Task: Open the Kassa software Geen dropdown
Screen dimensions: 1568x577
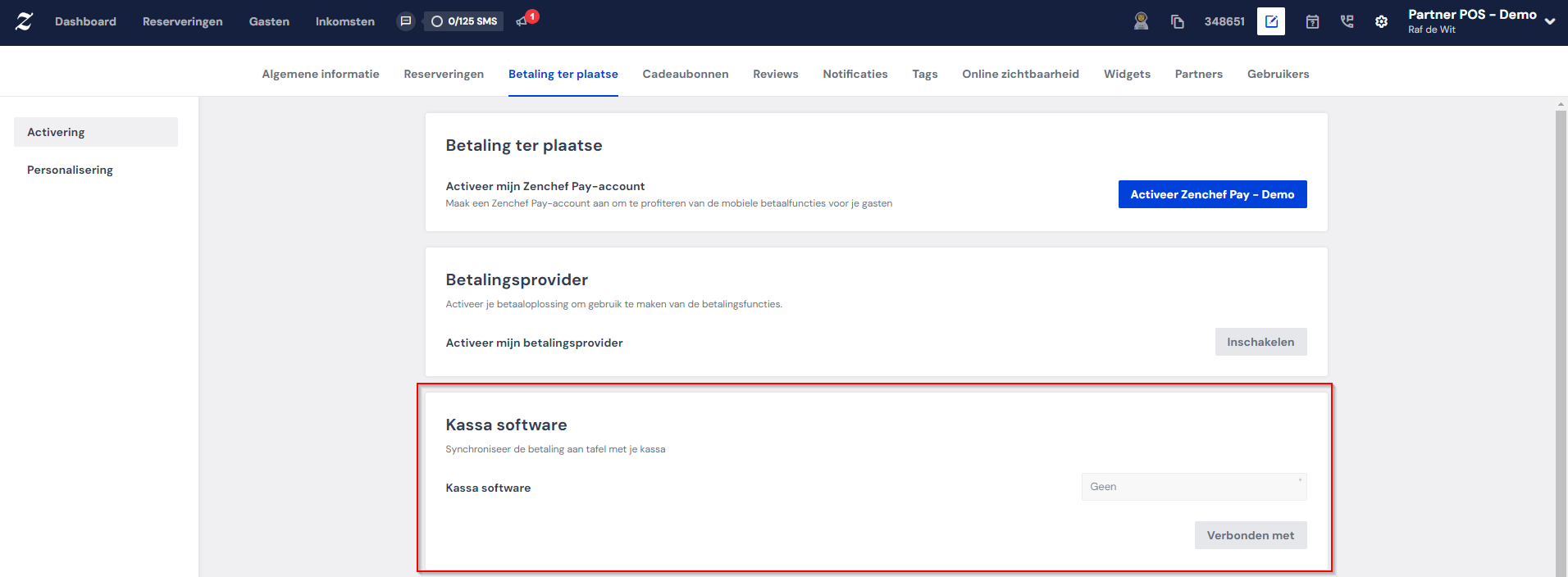Action: (1194, 487)
